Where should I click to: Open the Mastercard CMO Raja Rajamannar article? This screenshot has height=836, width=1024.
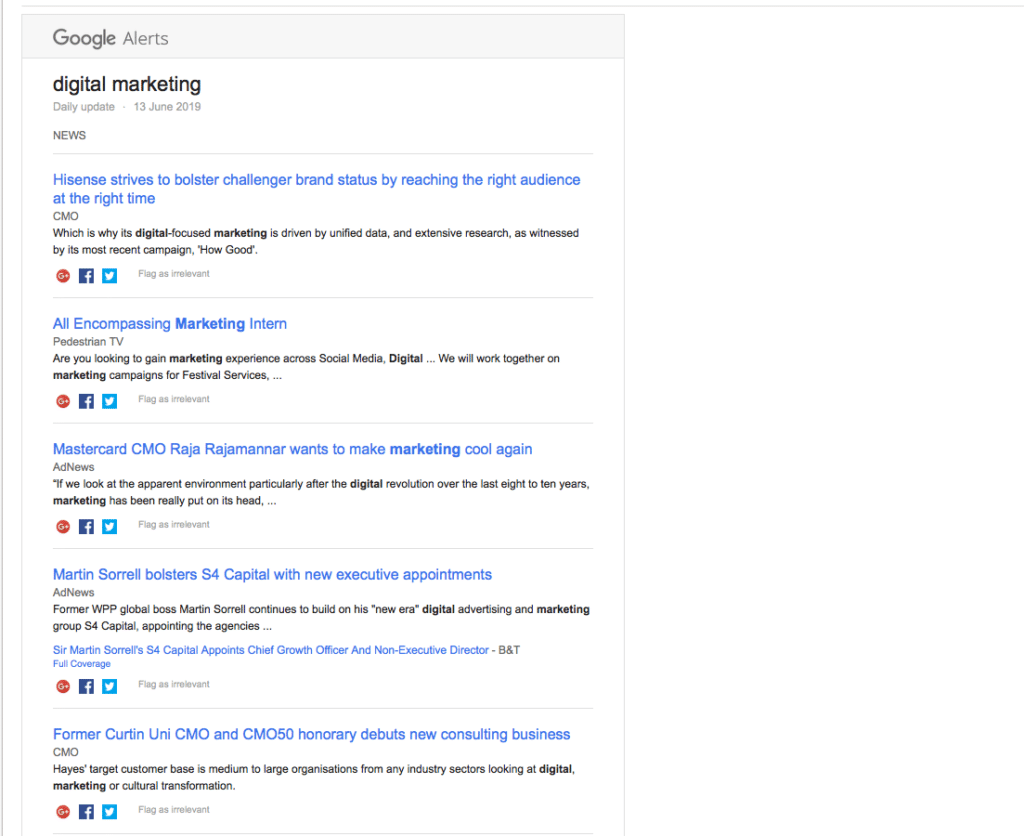tap(291, 449)
